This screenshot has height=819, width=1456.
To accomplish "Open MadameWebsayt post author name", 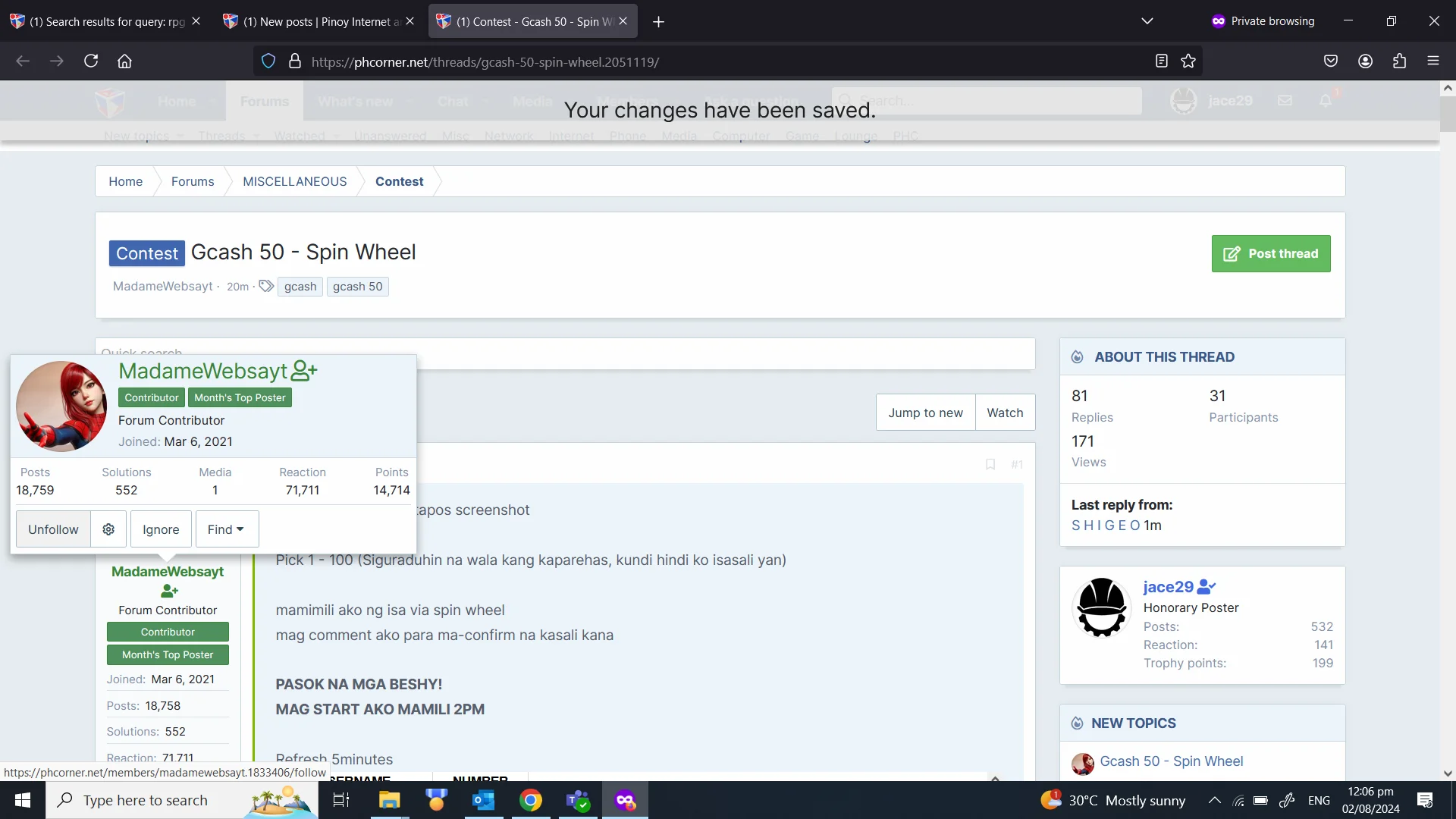I will click(168, 572).
